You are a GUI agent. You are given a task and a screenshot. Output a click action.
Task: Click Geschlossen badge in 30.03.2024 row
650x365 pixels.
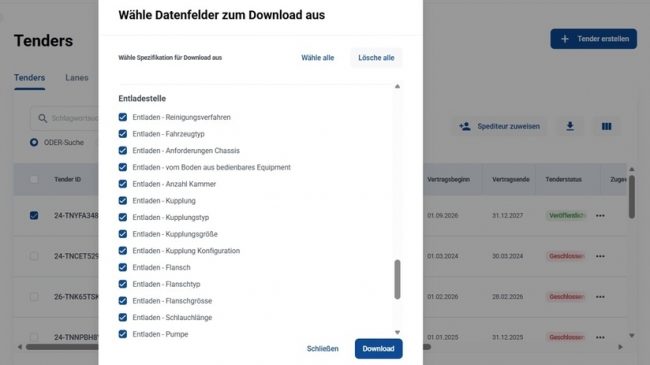pos(566,256)
